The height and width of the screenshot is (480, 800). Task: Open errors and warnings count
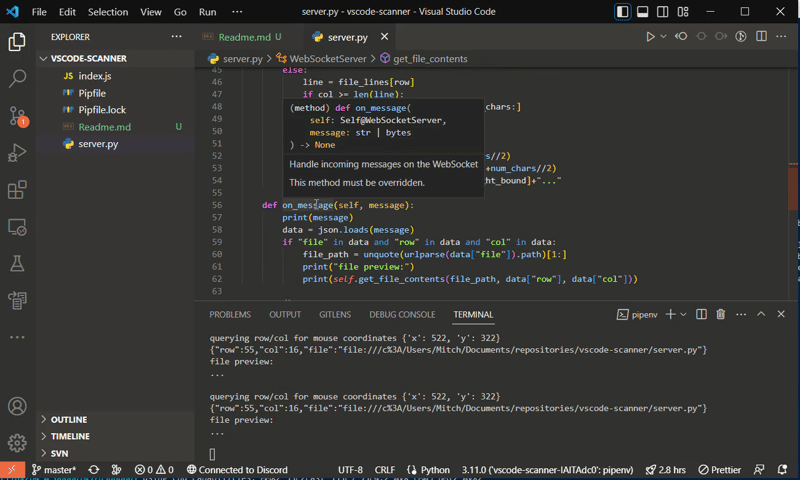(x=154, y=470)
